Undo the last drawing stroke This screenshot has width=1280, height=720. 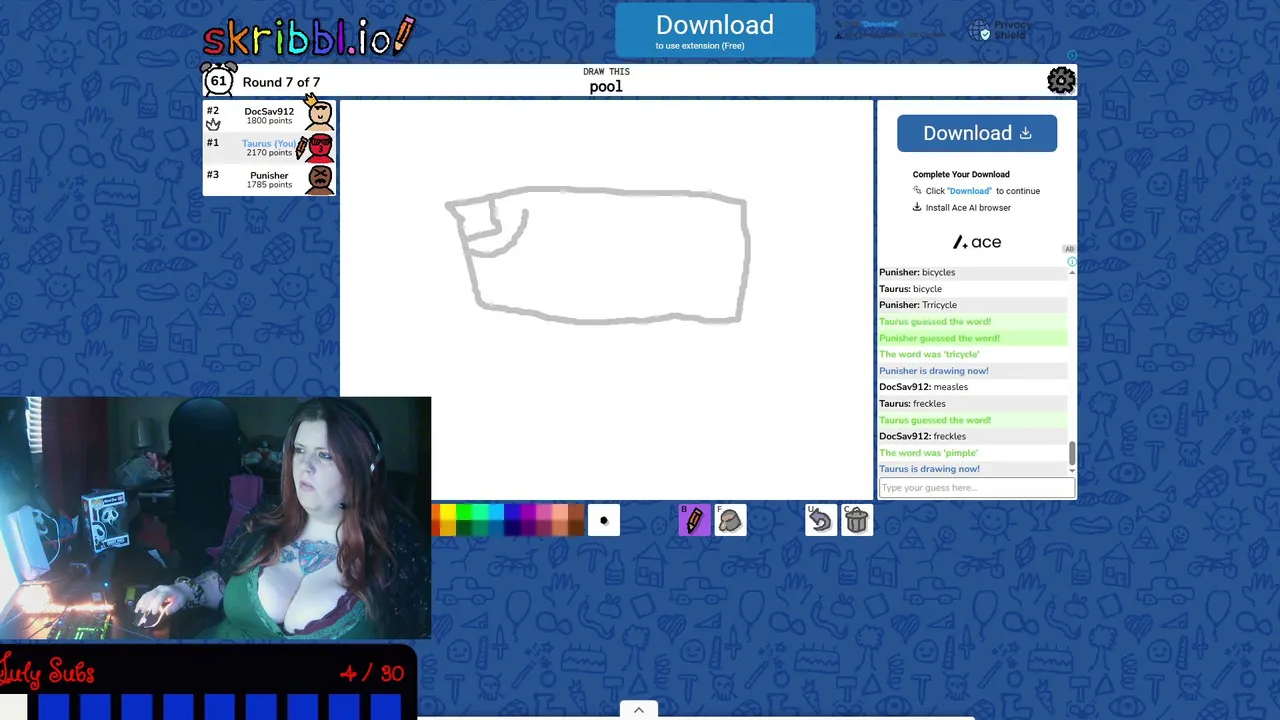[820, 520]
